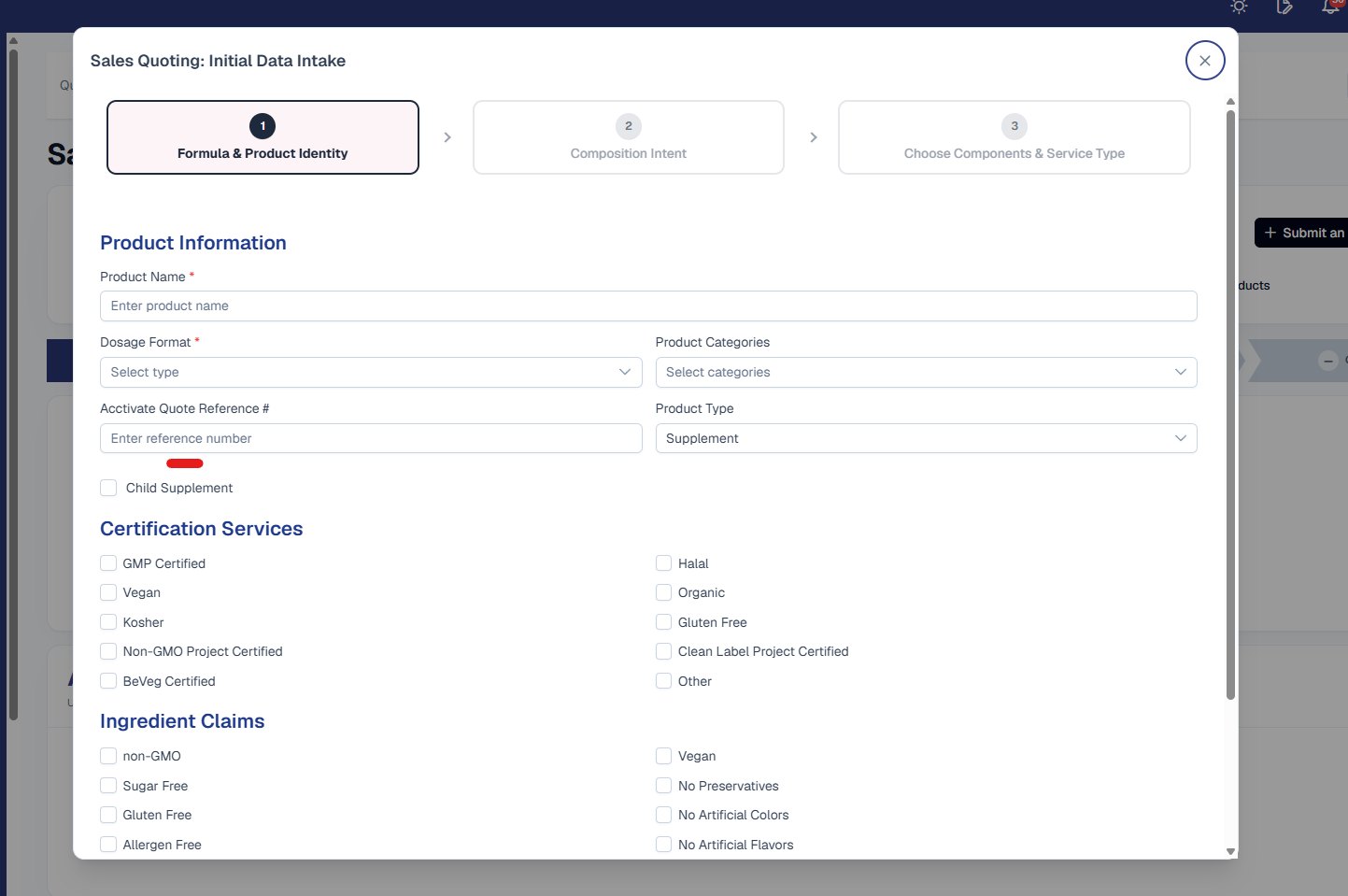Check Gluten Free under Certification Services
The height and width of the screenshot is (896, 1348).
(x=664, y=622)
